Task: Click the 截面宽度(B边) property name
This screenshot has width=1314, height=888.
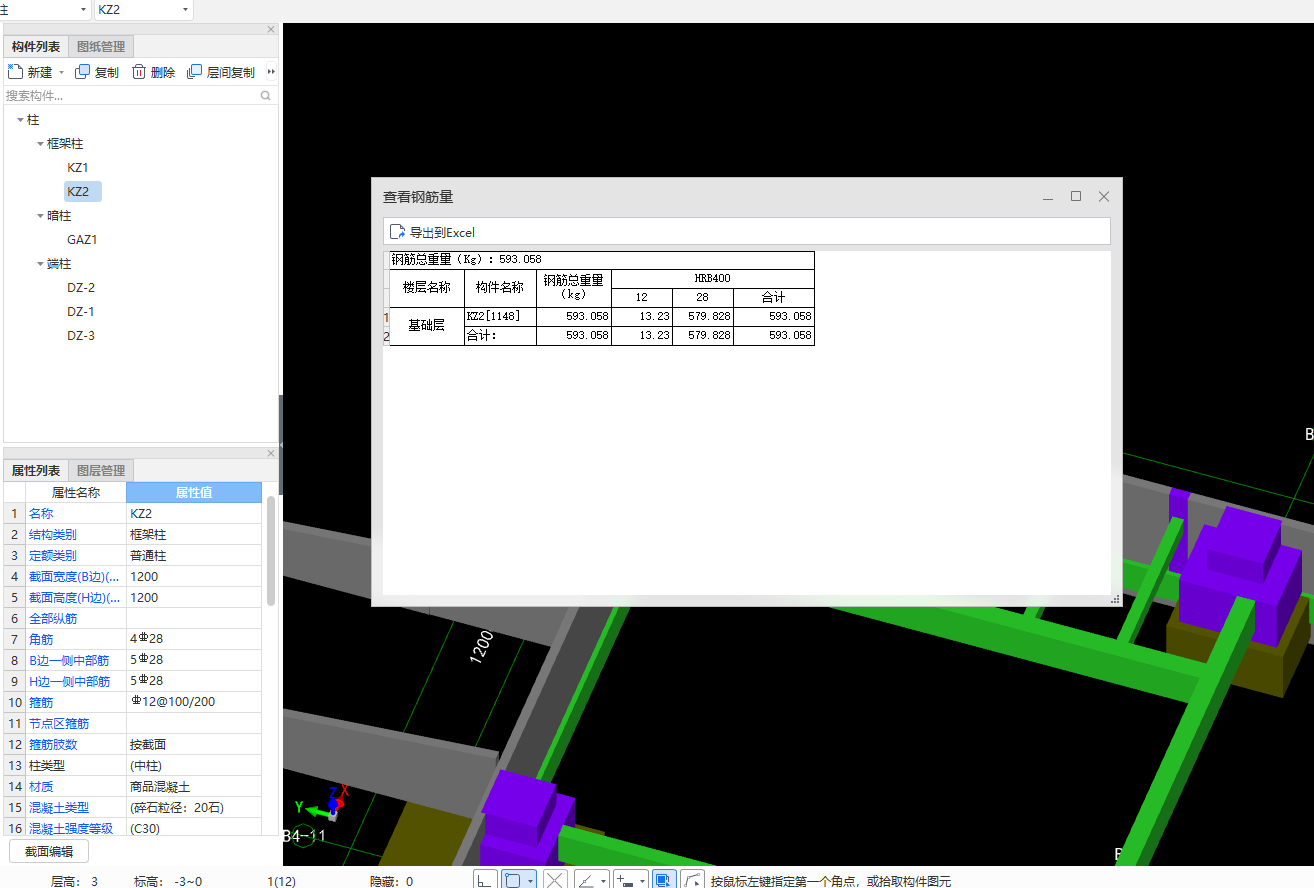Action: (x=75, y=576)
